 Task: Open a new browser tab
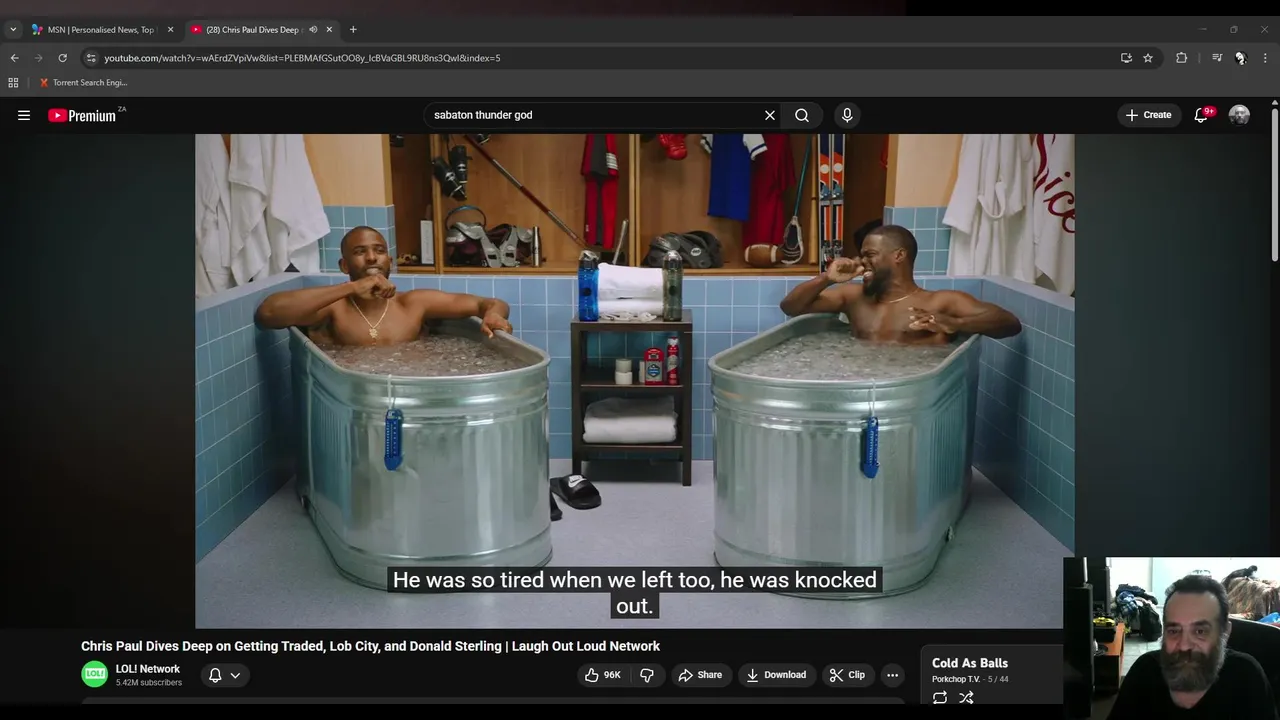click(353, 30)
